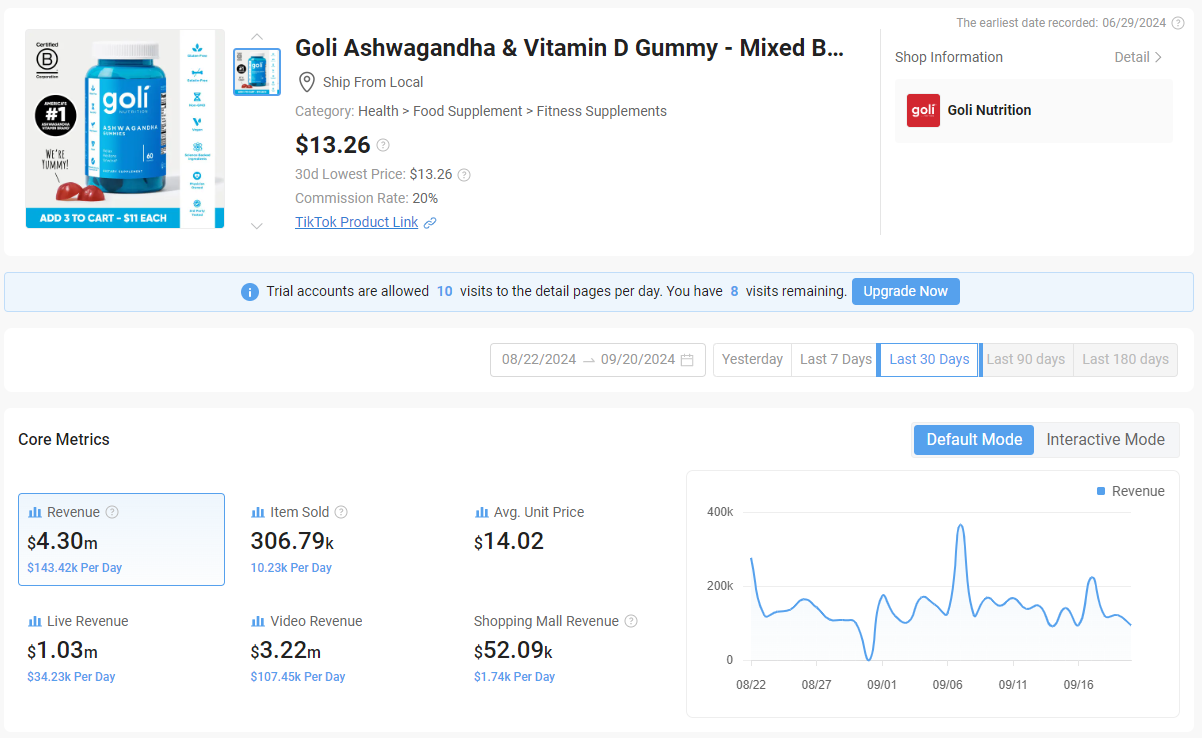Switch to Default Mode
Viewport: 1202px width, 738px height.
click(974, 440)
